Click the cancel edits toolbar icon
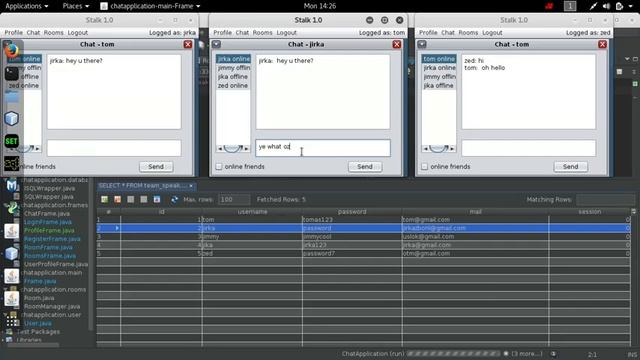The width and height of the screenshot is (640, 360). point(144,199)
